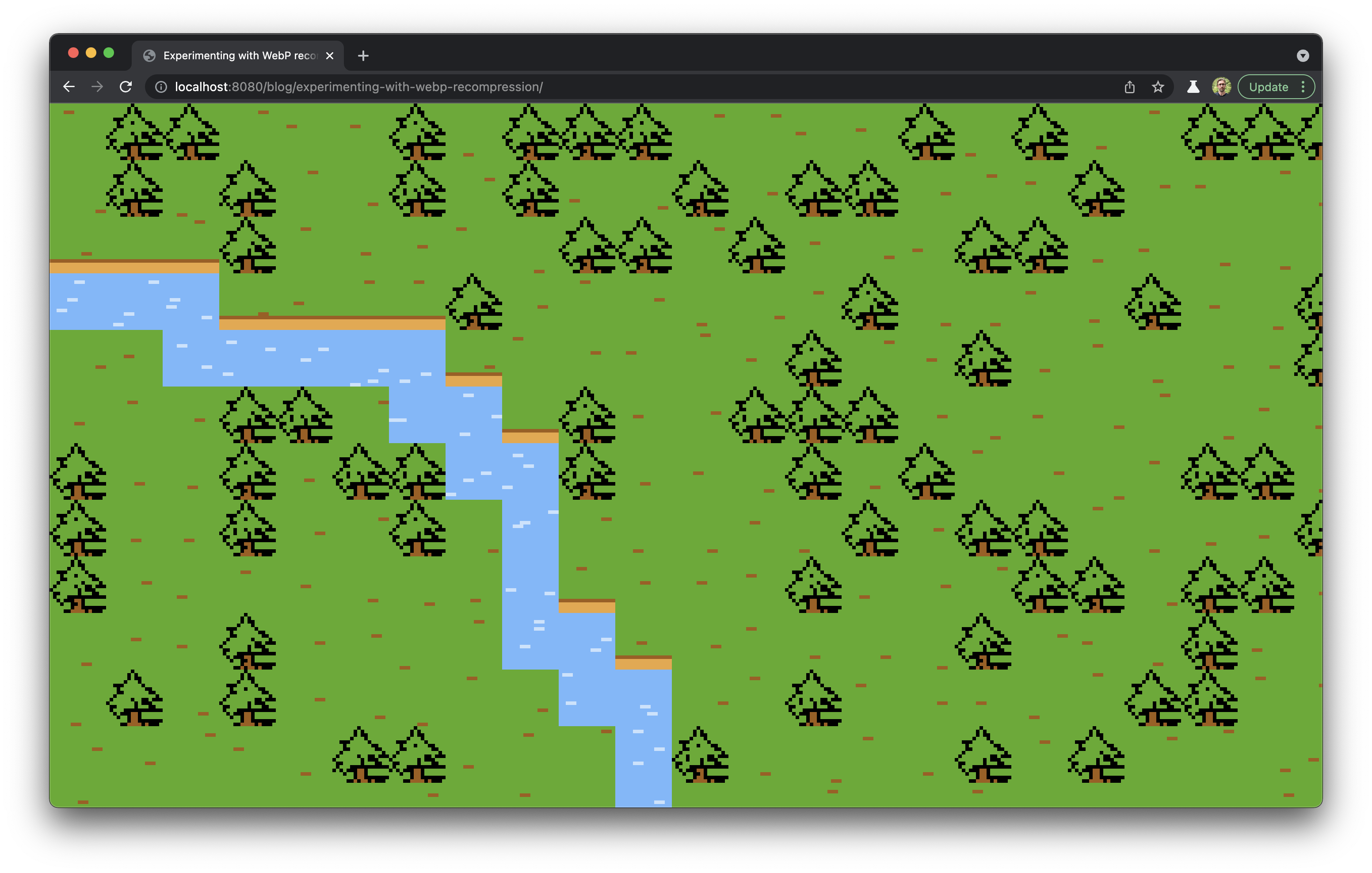Screen dimensions: 1372x873
Task: Select the 'Experimenting with WebP' tab
Action: (x=239, y=55)
